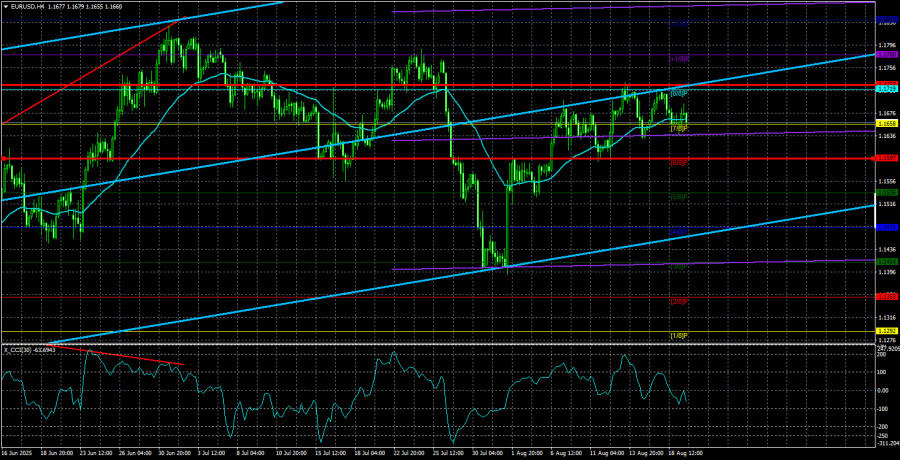
Task: Click the small arrow icon before EURUSD,H4 title
Action: click(5, 6)
